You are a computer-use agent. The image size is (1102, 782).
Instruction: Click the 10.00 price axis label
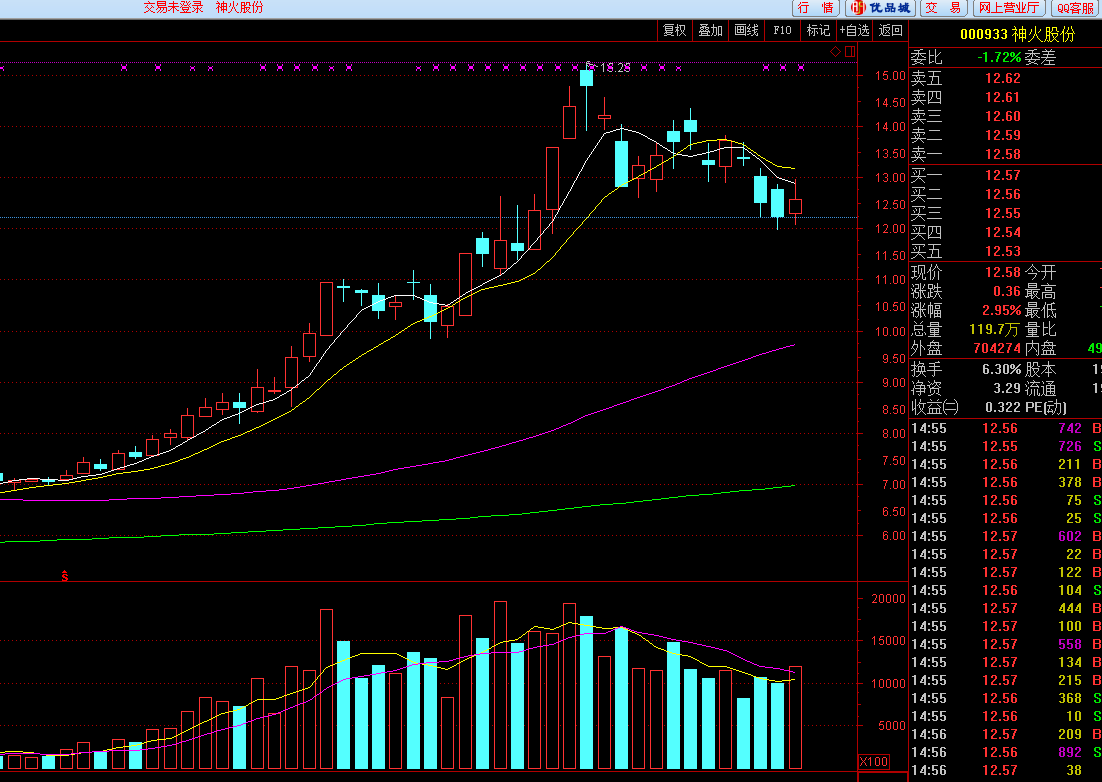click(890, 332)
